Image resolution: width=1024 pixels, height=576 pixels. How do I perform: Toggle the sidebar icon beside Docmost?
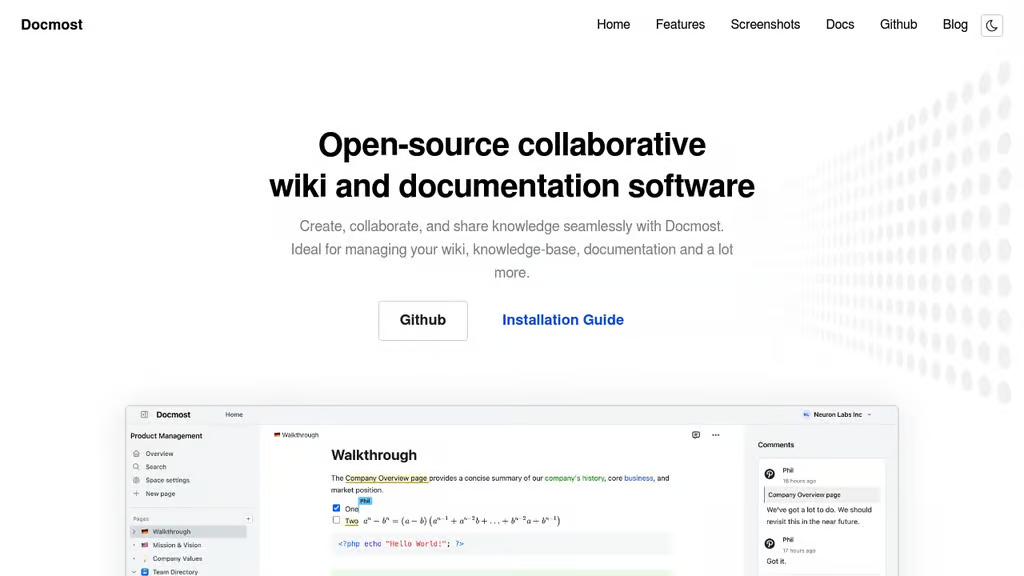pos(144,415)
